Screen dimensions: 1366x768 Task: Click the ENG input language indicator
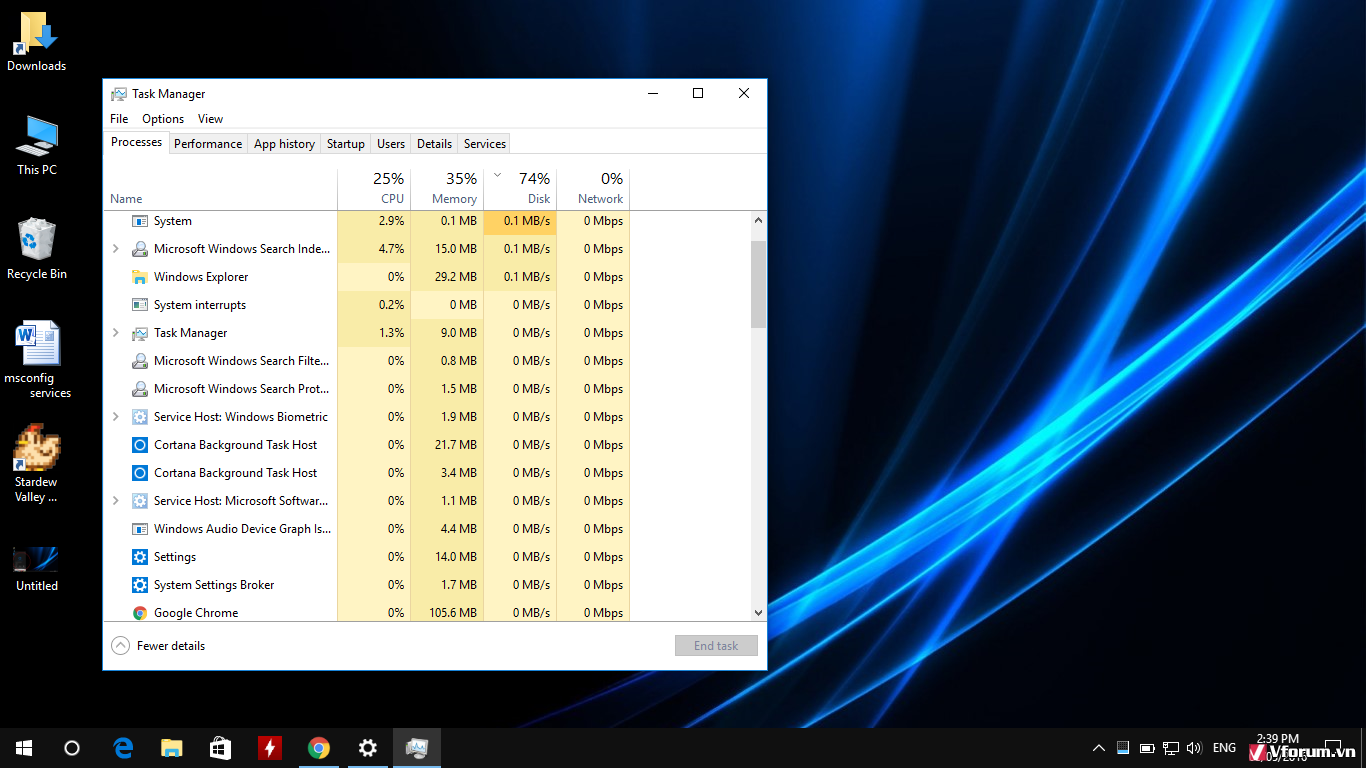tap(1224, 748)
